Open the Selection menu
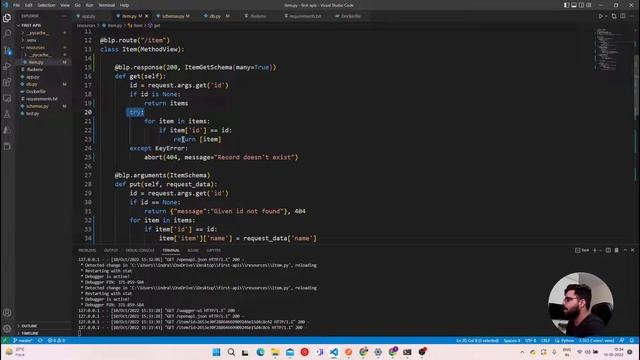 coord(46,5)
